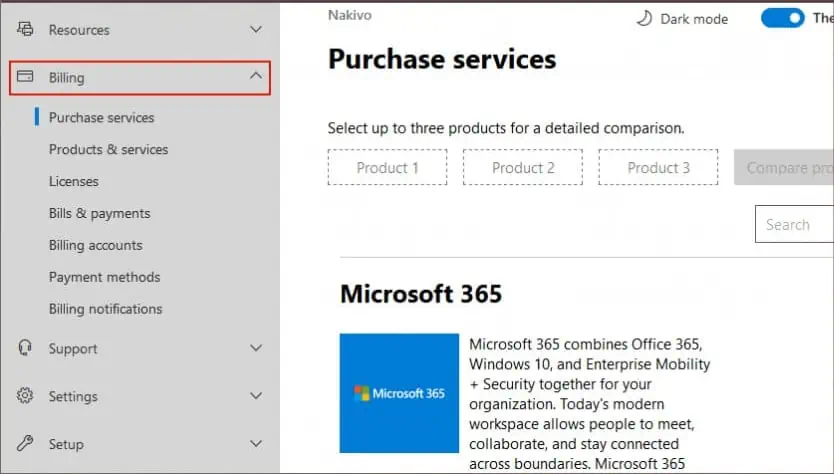Image resolution: width=834 pixels, height=474 pixels.
Task: Click the Resources printer icon in sidebar
Action: coord(25,29)
